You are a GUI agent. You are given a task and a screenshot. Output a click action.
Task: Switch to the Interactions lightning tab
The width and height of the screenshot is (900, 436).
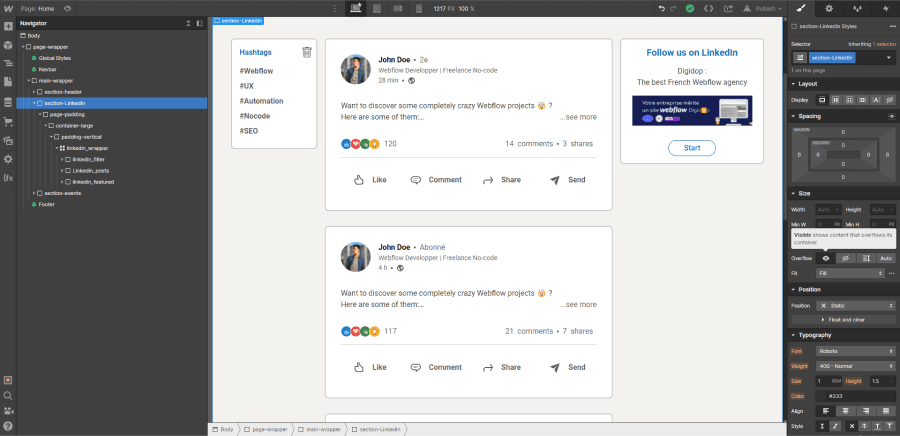[886, 9]
